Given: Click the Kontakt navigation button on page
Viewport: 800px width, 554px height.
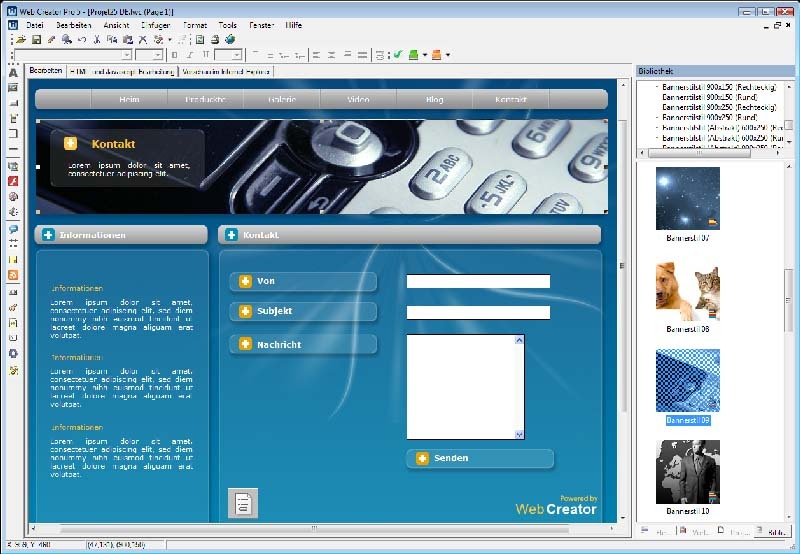Looking at the screenshot, I should click(x=511, y=99).
